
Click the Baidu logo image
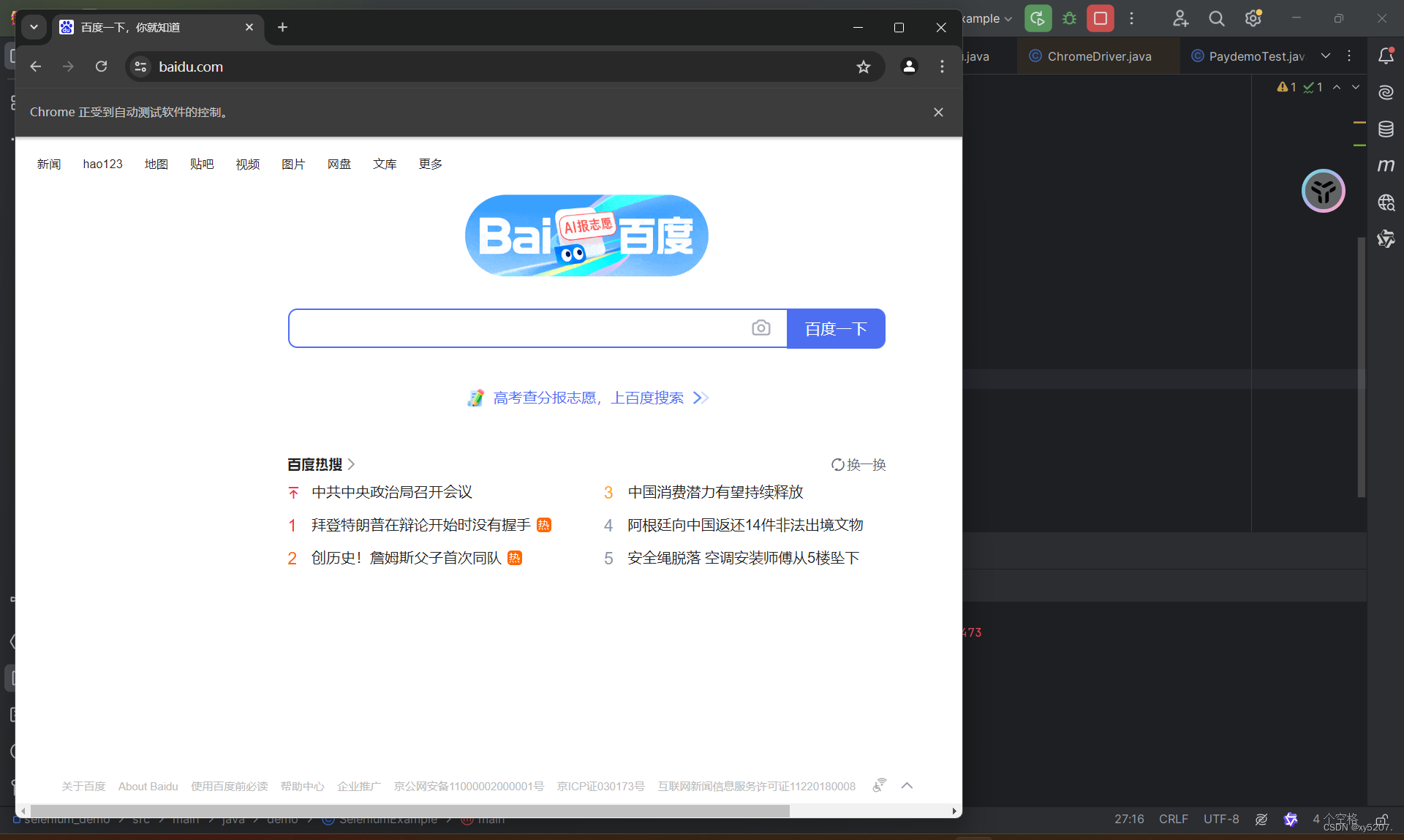point(586,235)
